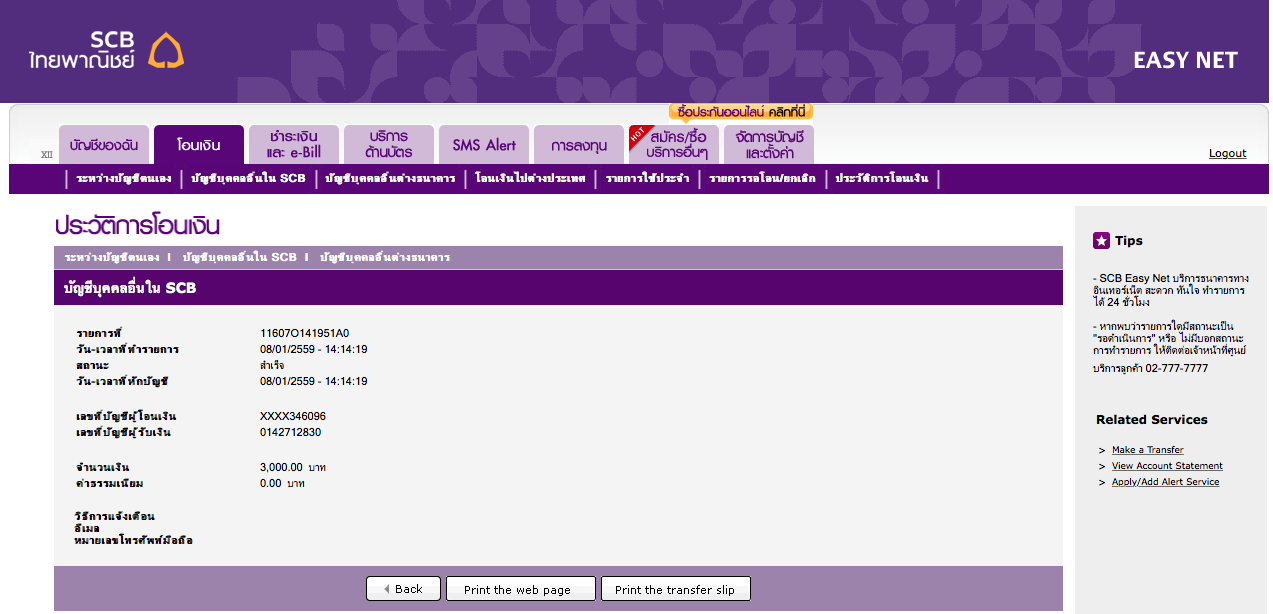Go to the จัดการบัญชีและตั้งค่า tab
The height and width of the screenshot is (614, 1273).
769,145
